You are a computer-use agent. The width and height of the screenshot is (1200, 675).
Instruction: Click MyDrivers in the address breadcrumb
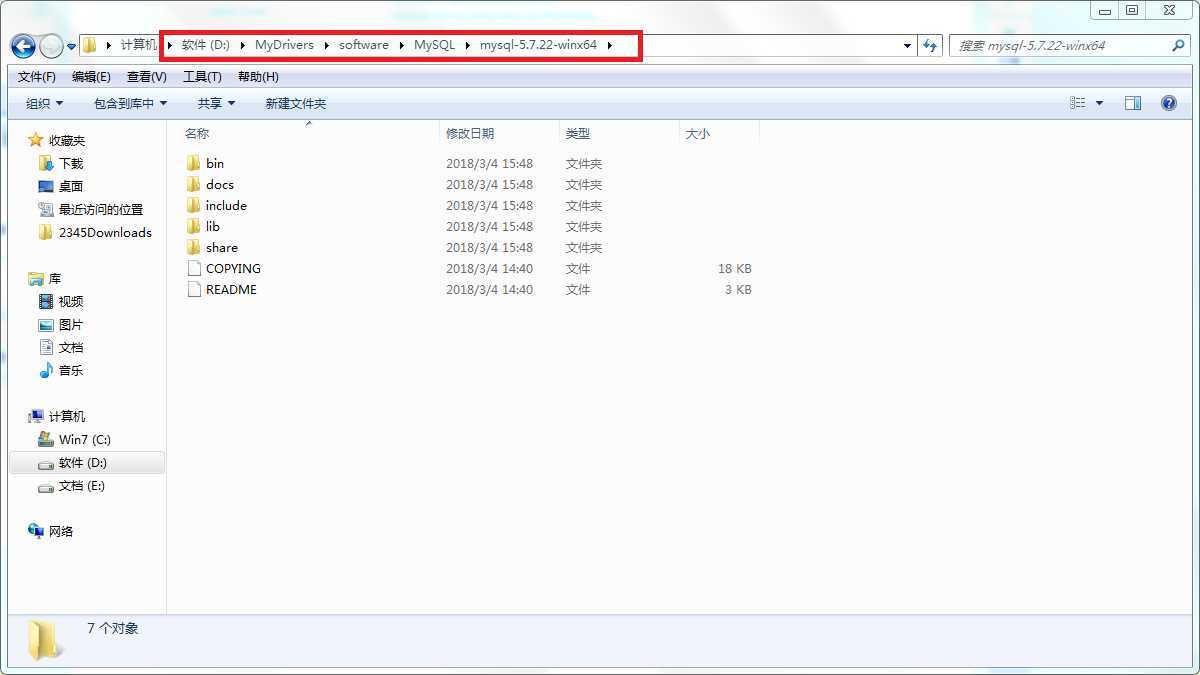point(284,45)
